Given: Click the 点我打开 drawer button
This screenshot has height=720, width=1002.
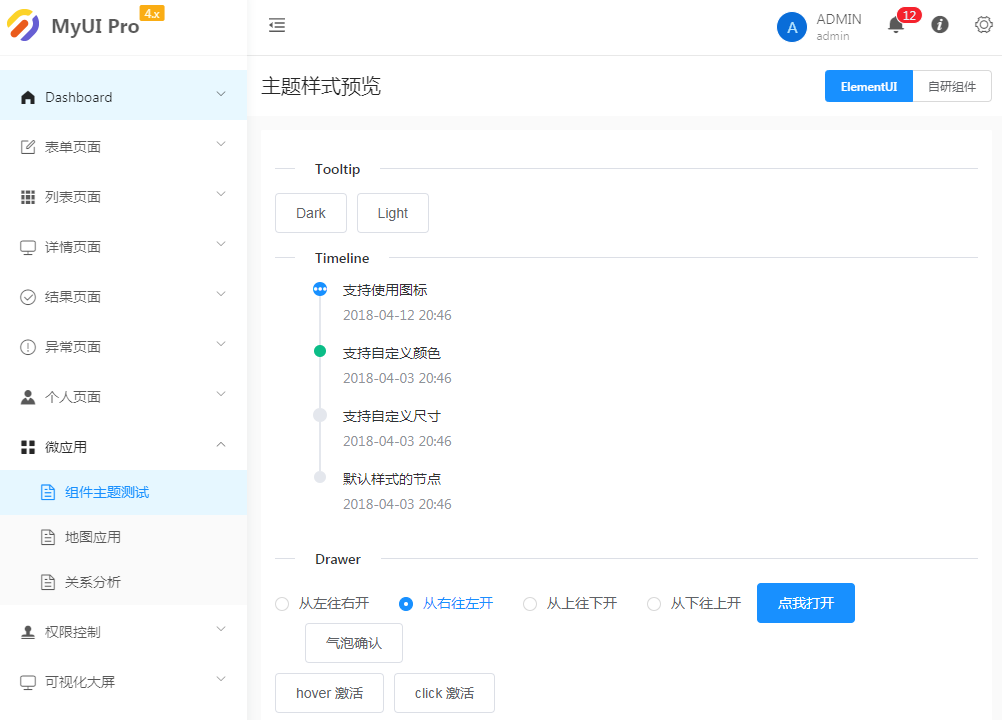Looking at the screenshot, I should (805, 603).
